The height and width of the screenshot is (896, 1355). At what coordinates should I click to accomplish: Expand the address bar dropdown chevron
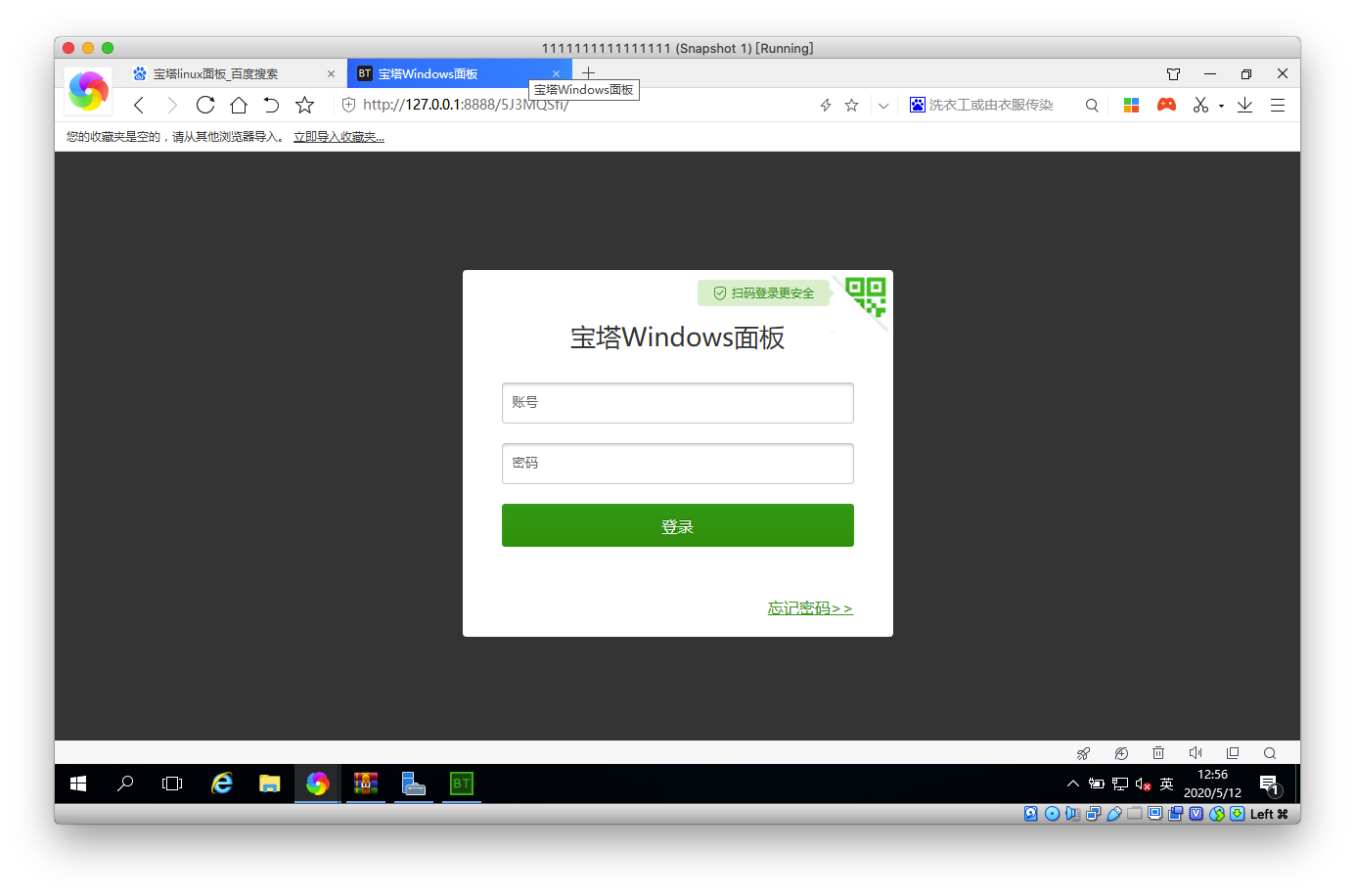pos(883,106)
